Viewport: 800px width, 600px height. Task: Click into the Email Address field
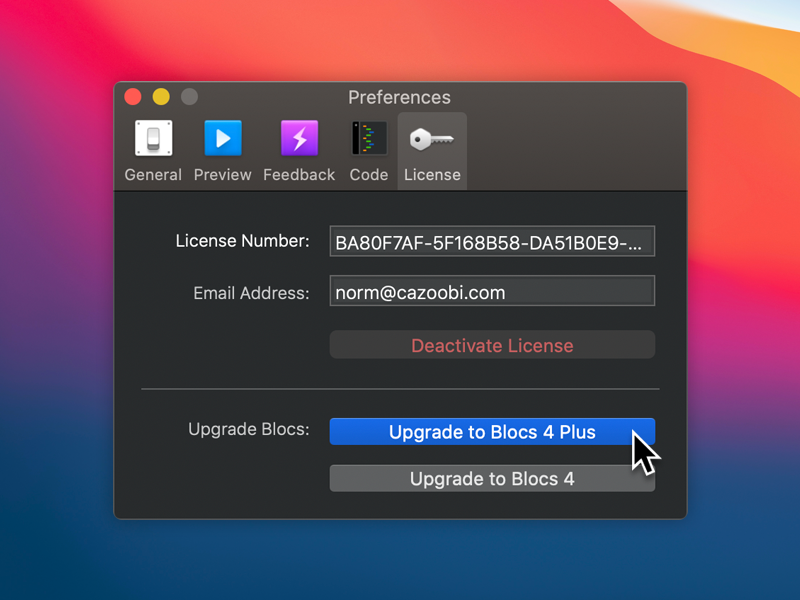pos(492,291)
